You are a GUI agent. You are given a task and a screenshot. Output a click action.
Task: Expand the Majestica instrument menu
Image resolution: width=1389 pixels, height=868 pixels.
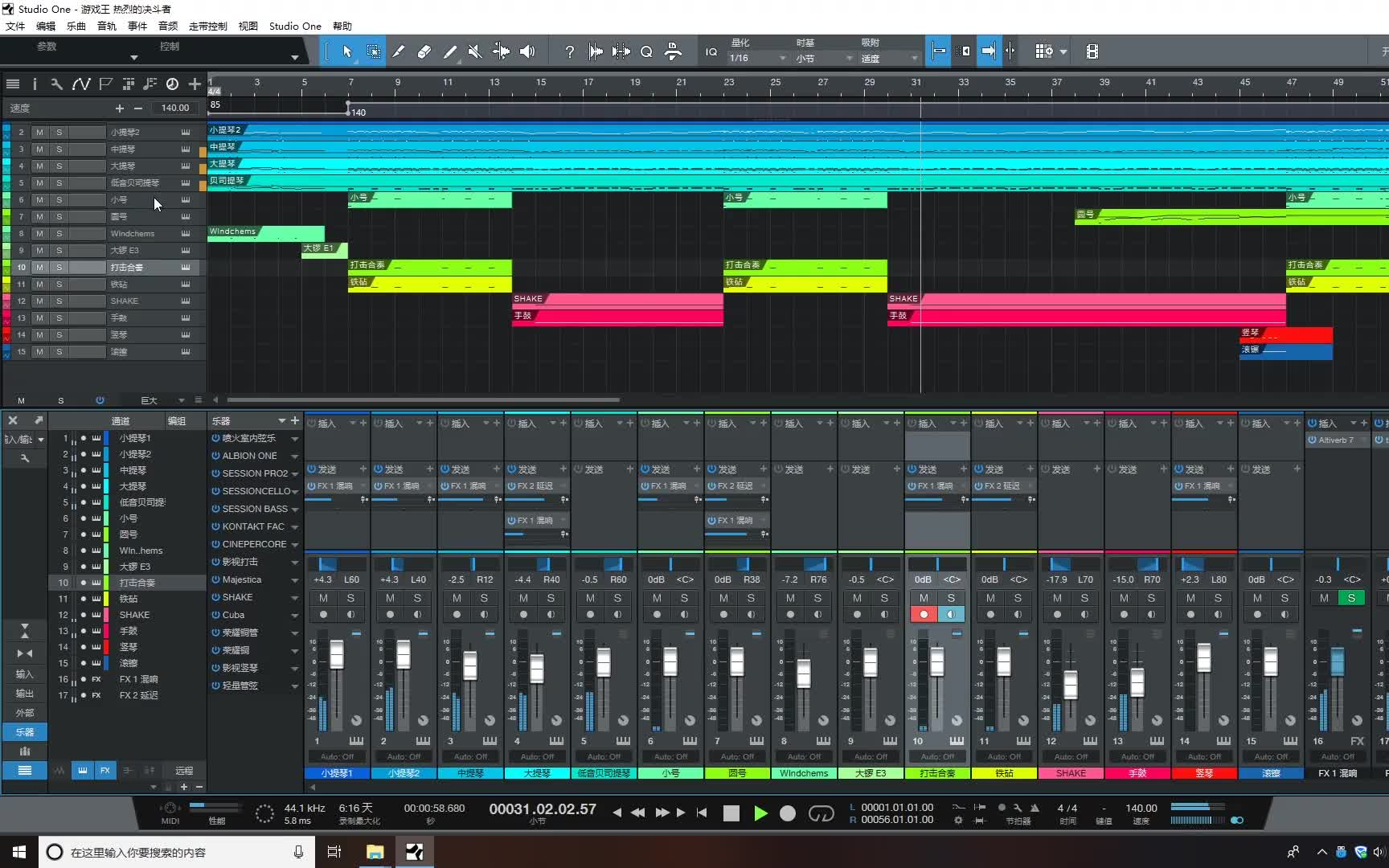[x=295, y=580]
